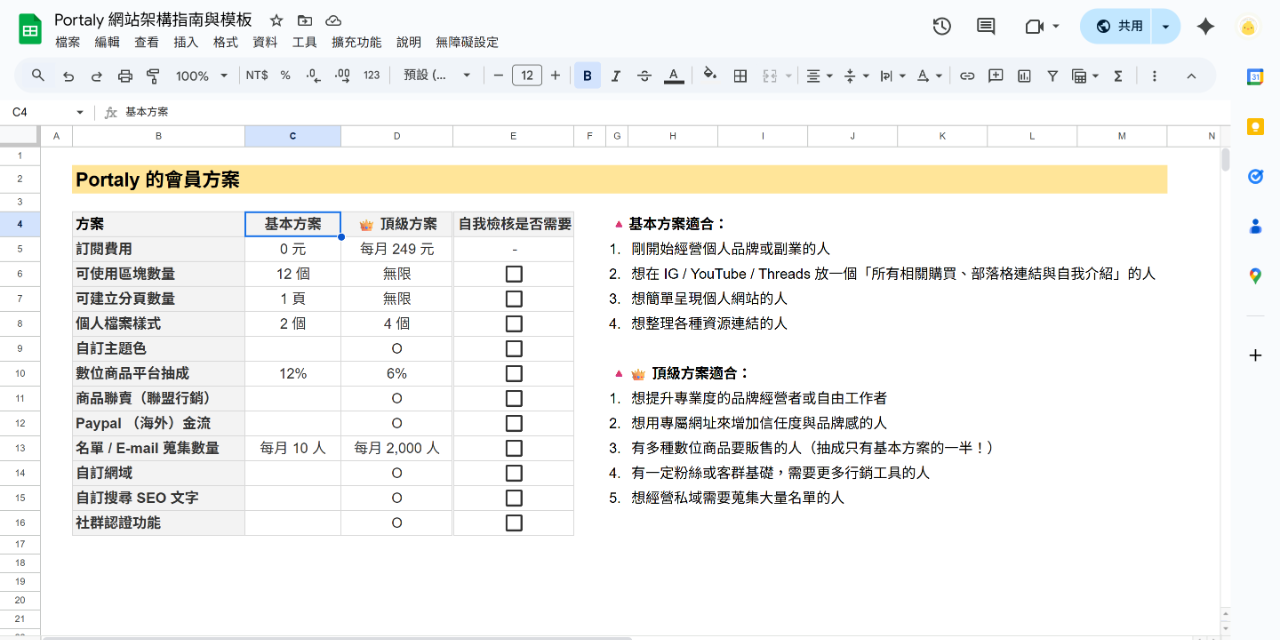This screenshot has height=640, width=1280.
Task: Tick the checkbox for 自訂主題色 row
Action: pos(514,349)
